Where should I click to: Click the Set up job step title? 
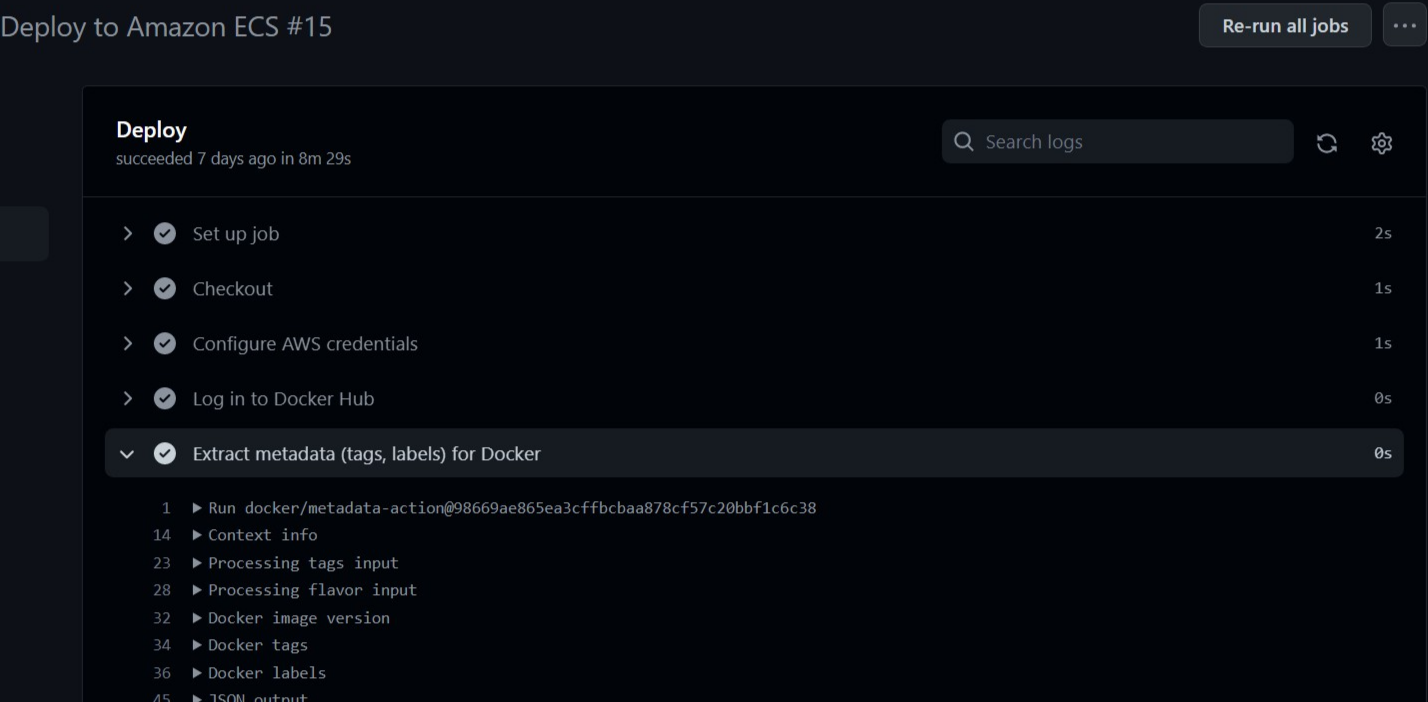[236, 234]
